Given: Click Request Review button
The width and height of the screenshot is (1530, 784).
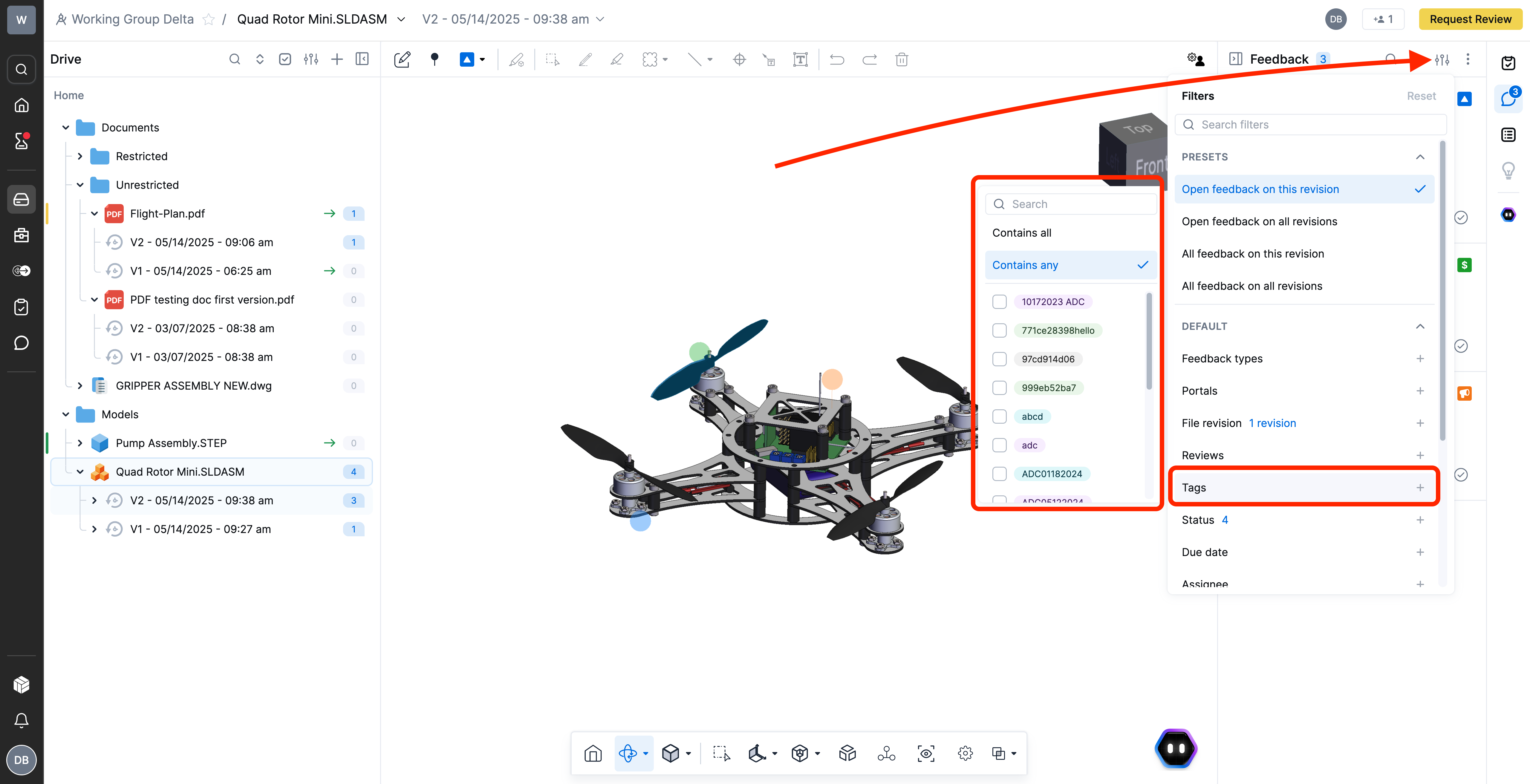Looking at the screenshot, I should coord(1470,19).
